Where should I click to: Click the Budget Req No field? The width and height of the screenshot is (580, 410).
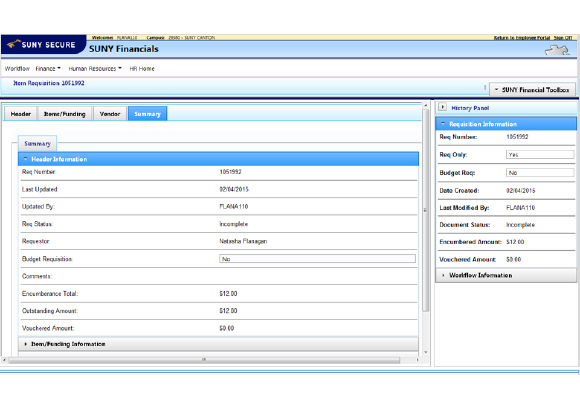pos(540,173)
